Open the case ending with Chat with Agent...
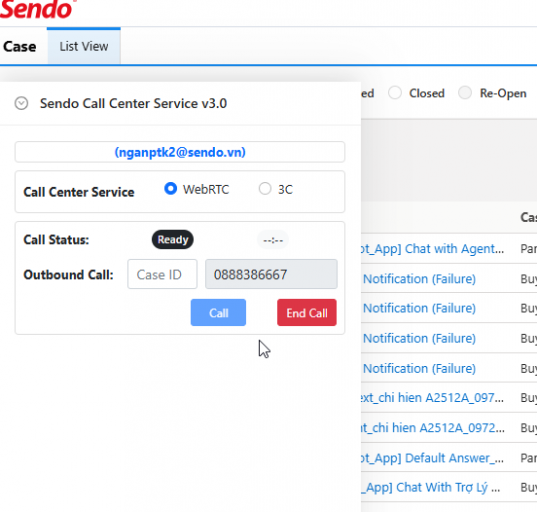Viewport: 537px width, 512px height. coord(432,249)
